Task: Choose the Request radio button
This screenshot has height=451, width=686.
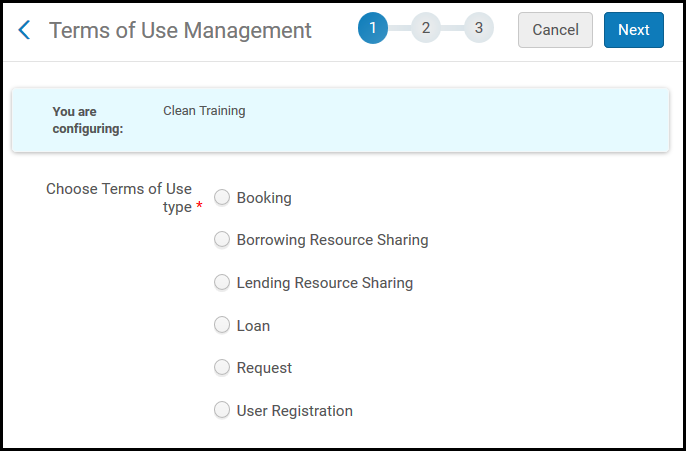Action: pyautogui.click(x=222, y=367)
